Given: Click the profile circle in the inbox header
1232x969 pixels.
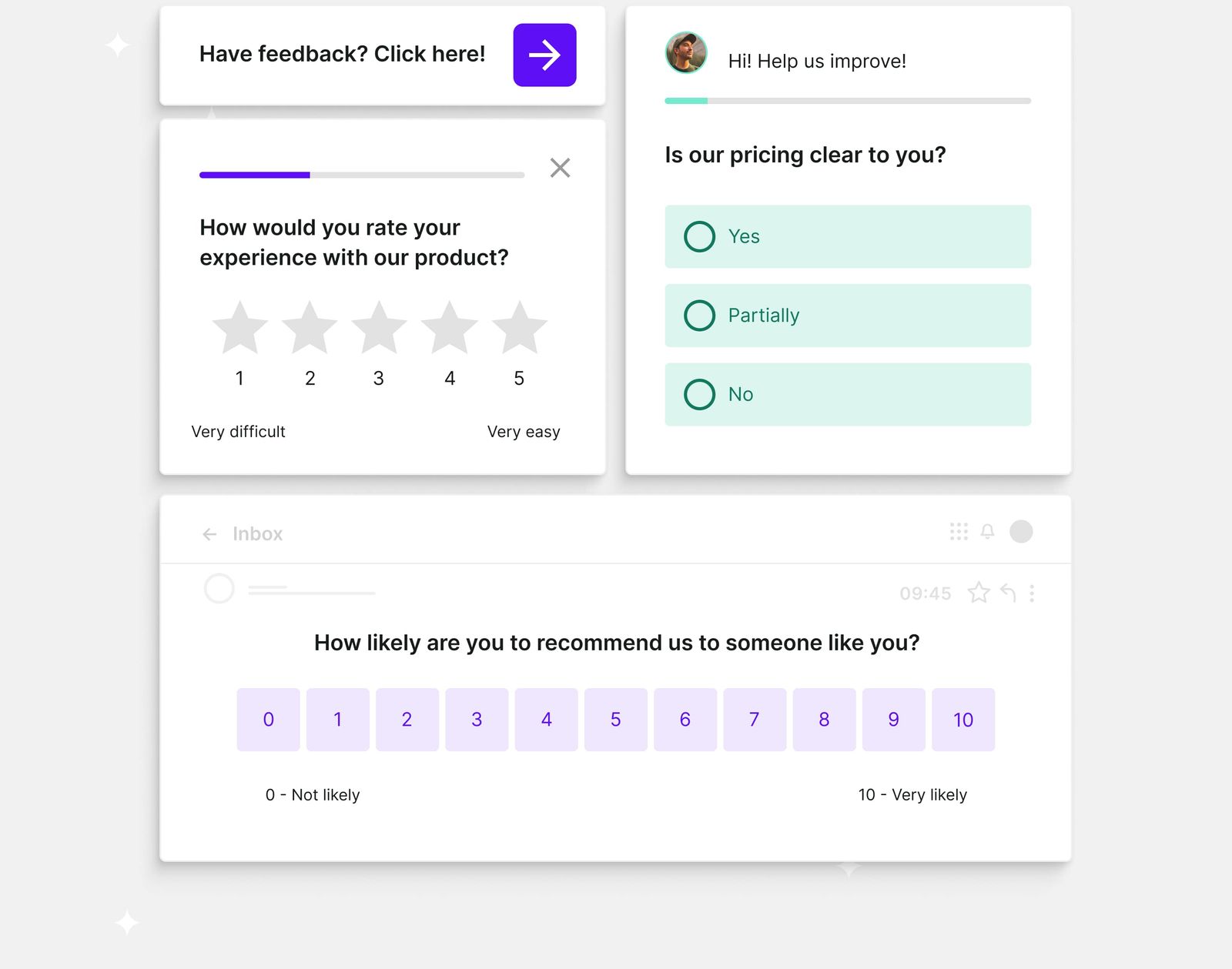Looking at the screenshot, I should [1022, 531].
